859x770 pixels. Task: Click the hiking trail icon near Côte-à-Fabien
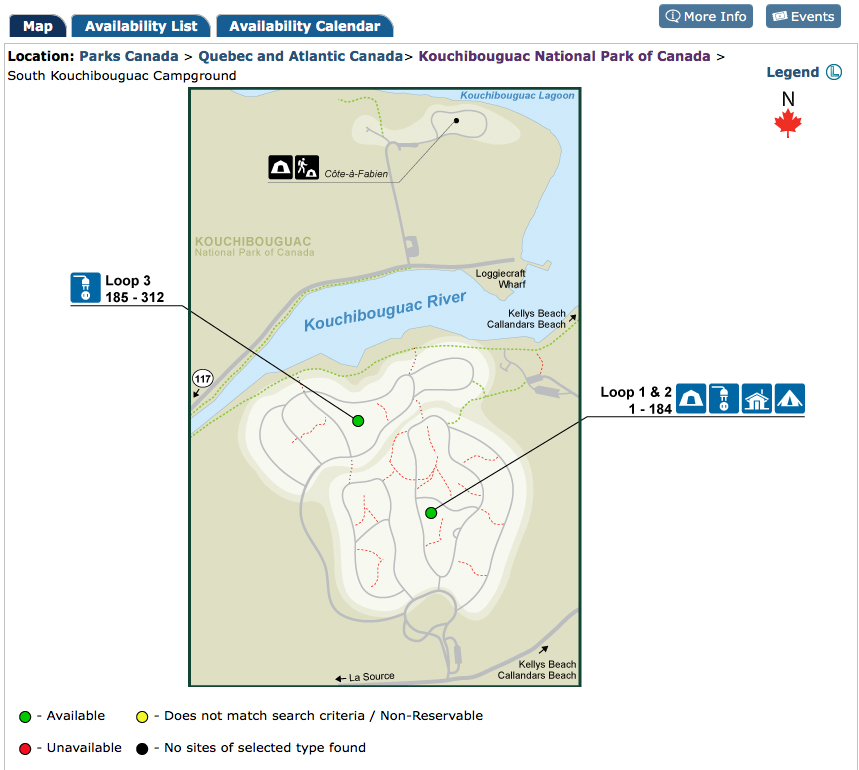[x=307, y=166]
